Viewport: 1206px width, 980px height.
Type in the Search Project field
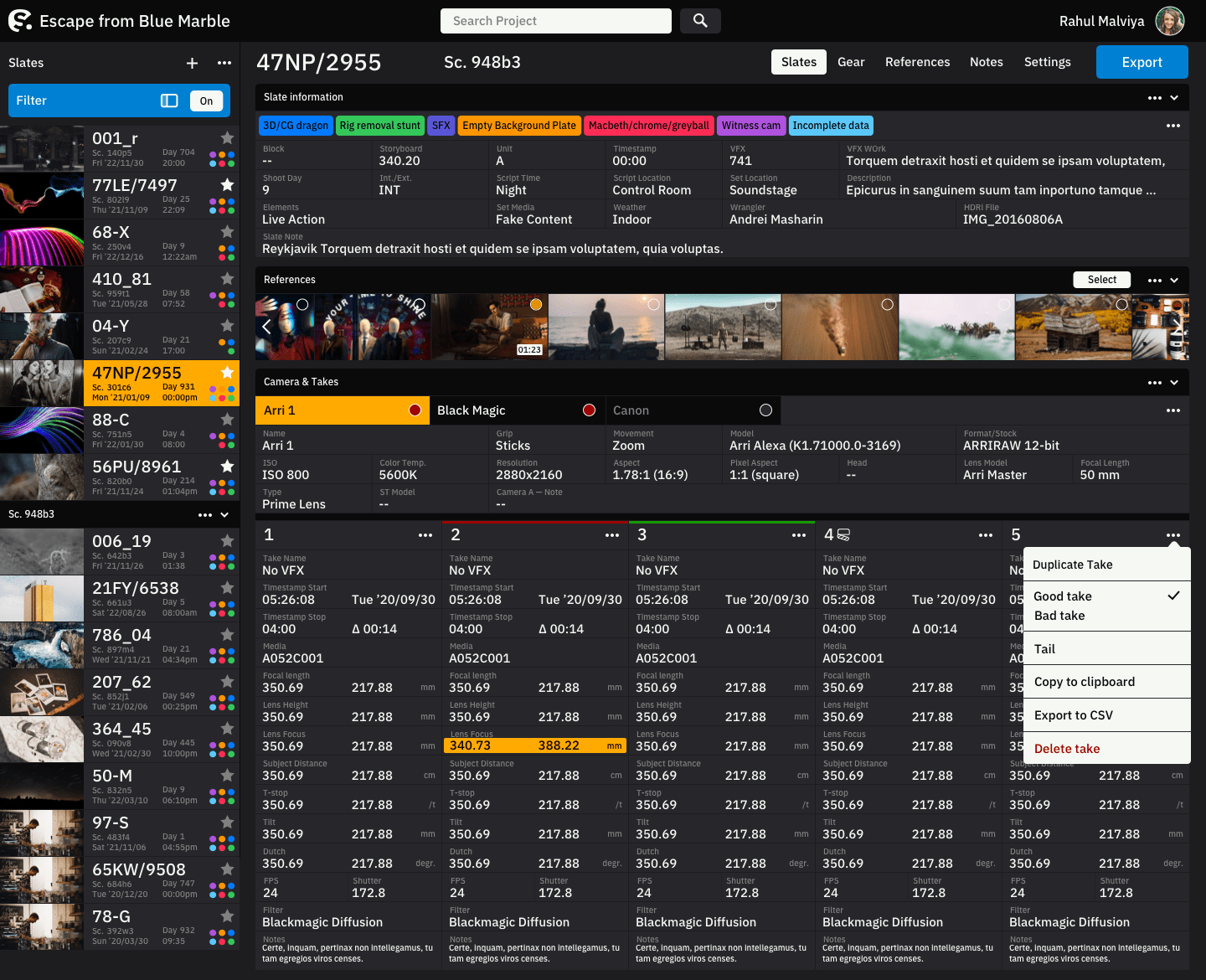tap(555, 21)
